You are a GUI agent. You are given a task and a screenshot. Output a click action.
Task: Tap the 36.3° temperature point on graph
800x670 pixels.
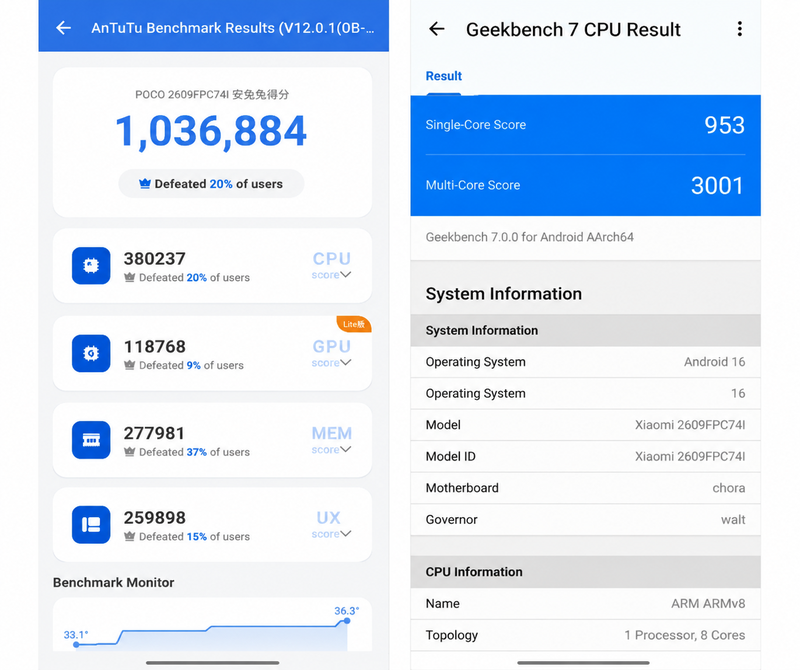347,621
